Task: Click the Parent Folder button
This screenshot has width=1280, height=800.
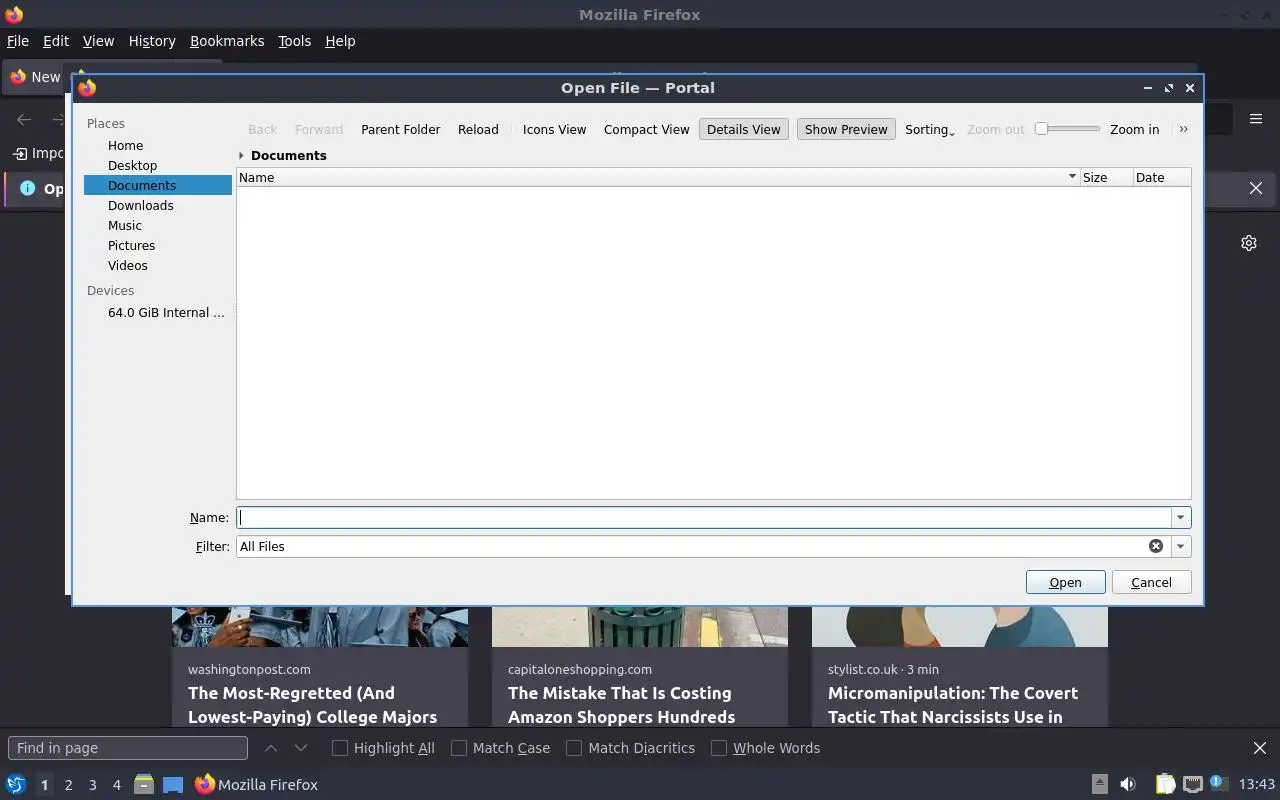Action: pos(400,129)
